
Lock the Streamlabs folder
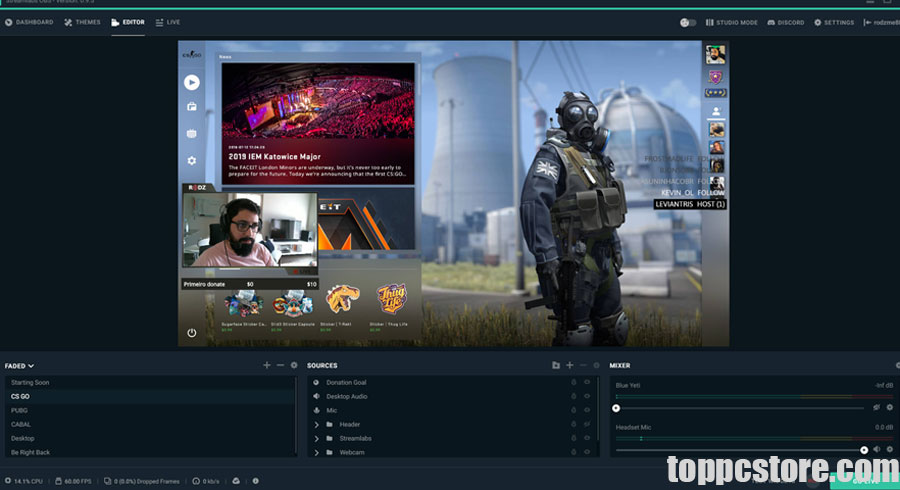[x=573, y=438]
